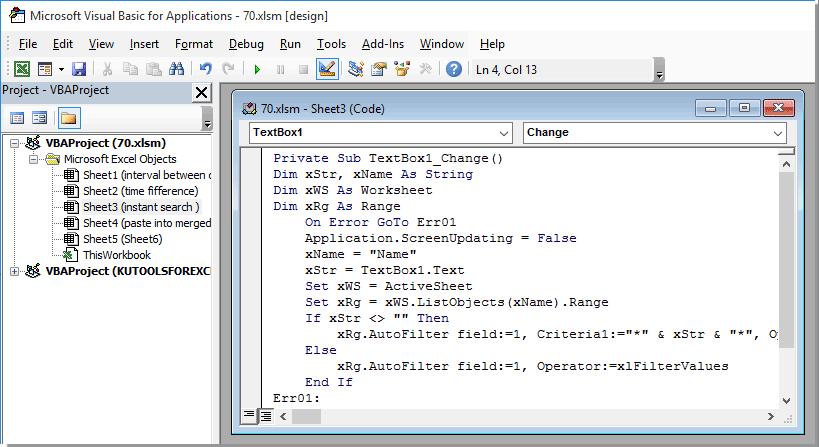The image size is (819, 447).
Task: Maximize the Sheet3 (Code) window
Action: 744,108
